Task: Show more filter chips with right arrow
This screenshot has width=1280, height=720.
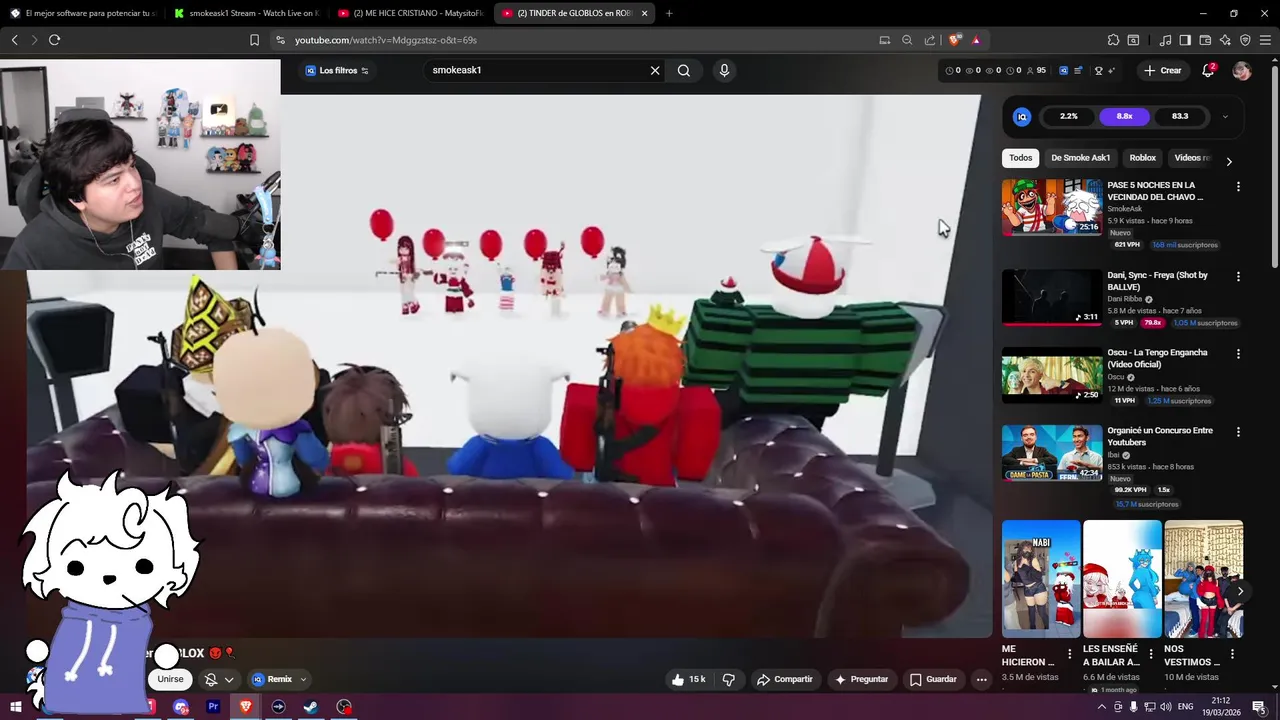Action: 1229,161
